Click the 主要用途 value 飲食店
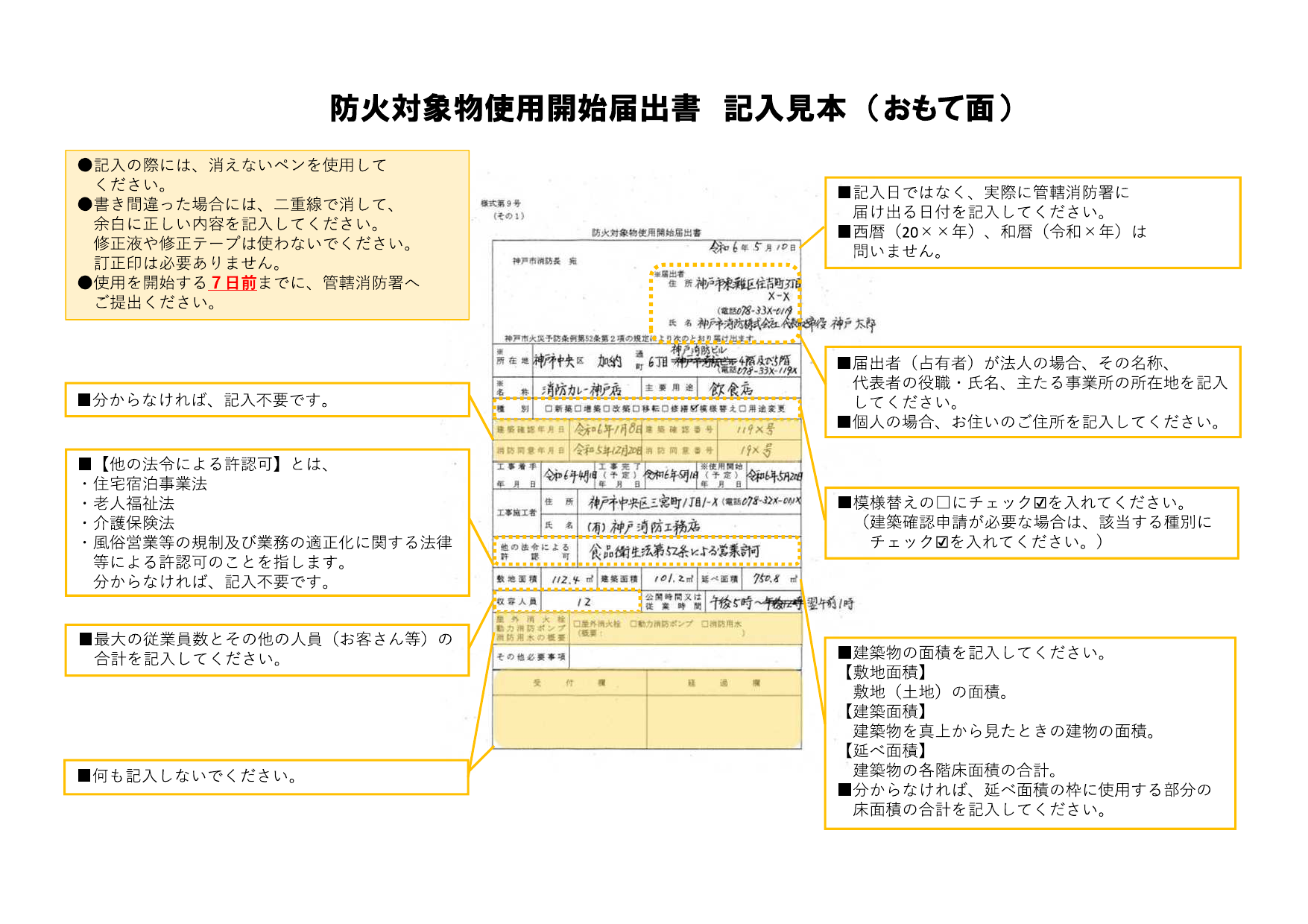The height and width of the screenshot is (924, 1308). click(x=731, y=389)
